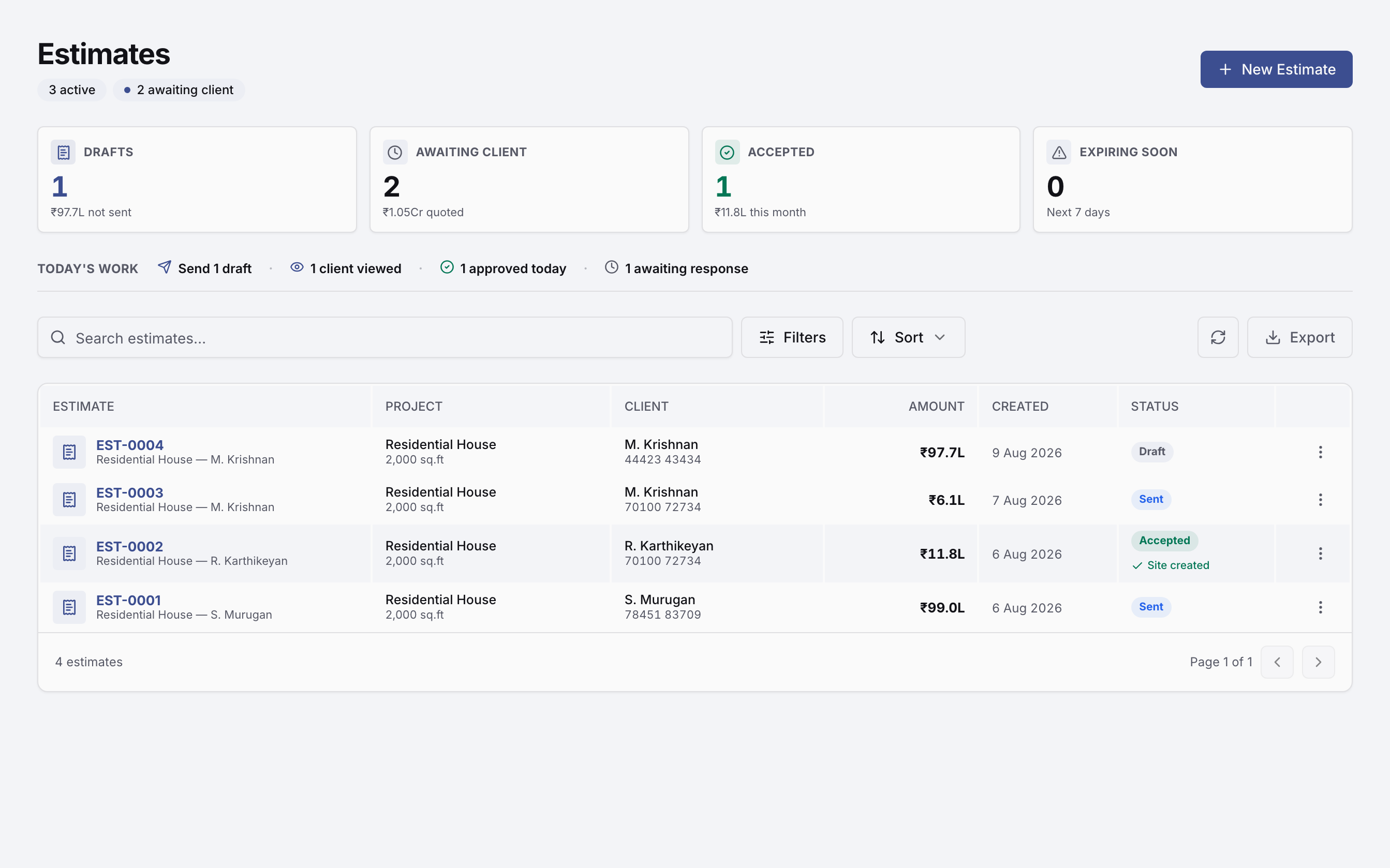Screen dimensions: 1390x868
Task: Click the Sent badge for EST-0001
Action: click(x=1150, y=607)
